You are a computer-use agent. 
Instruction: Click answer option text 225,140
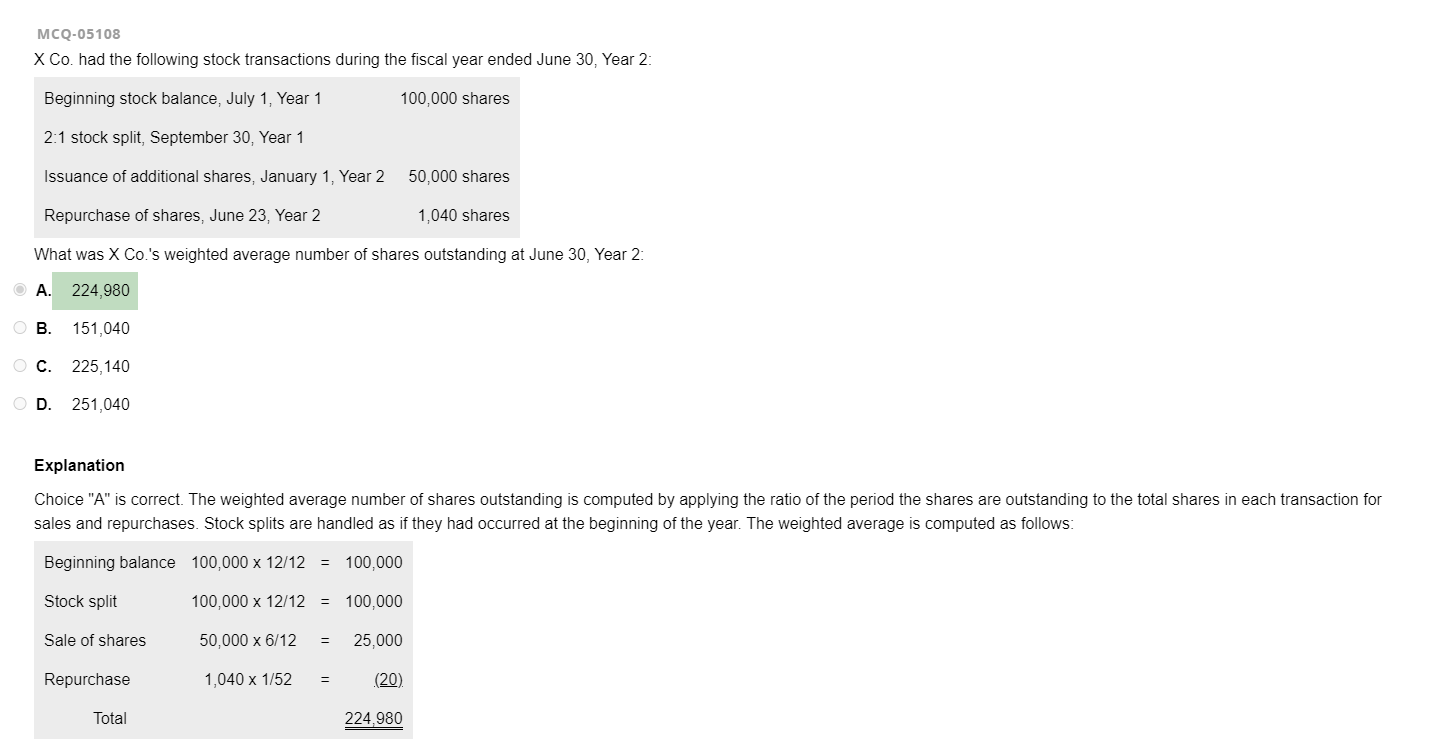(x=100, y=366)
